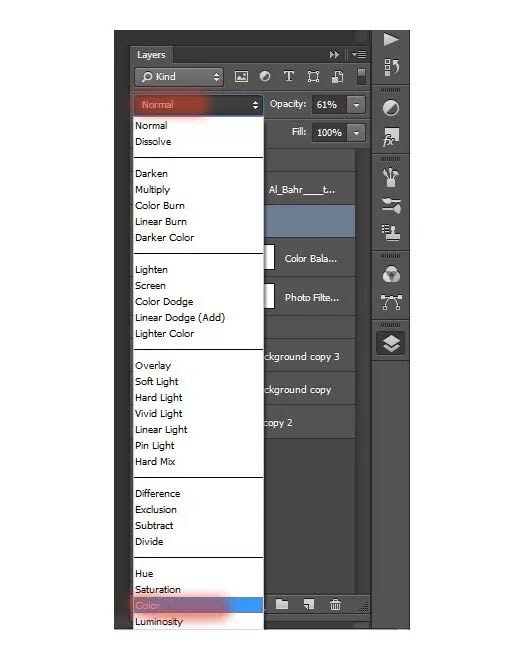
Task: Delete layer with trash icon
Action: click(x=335, y=604)
